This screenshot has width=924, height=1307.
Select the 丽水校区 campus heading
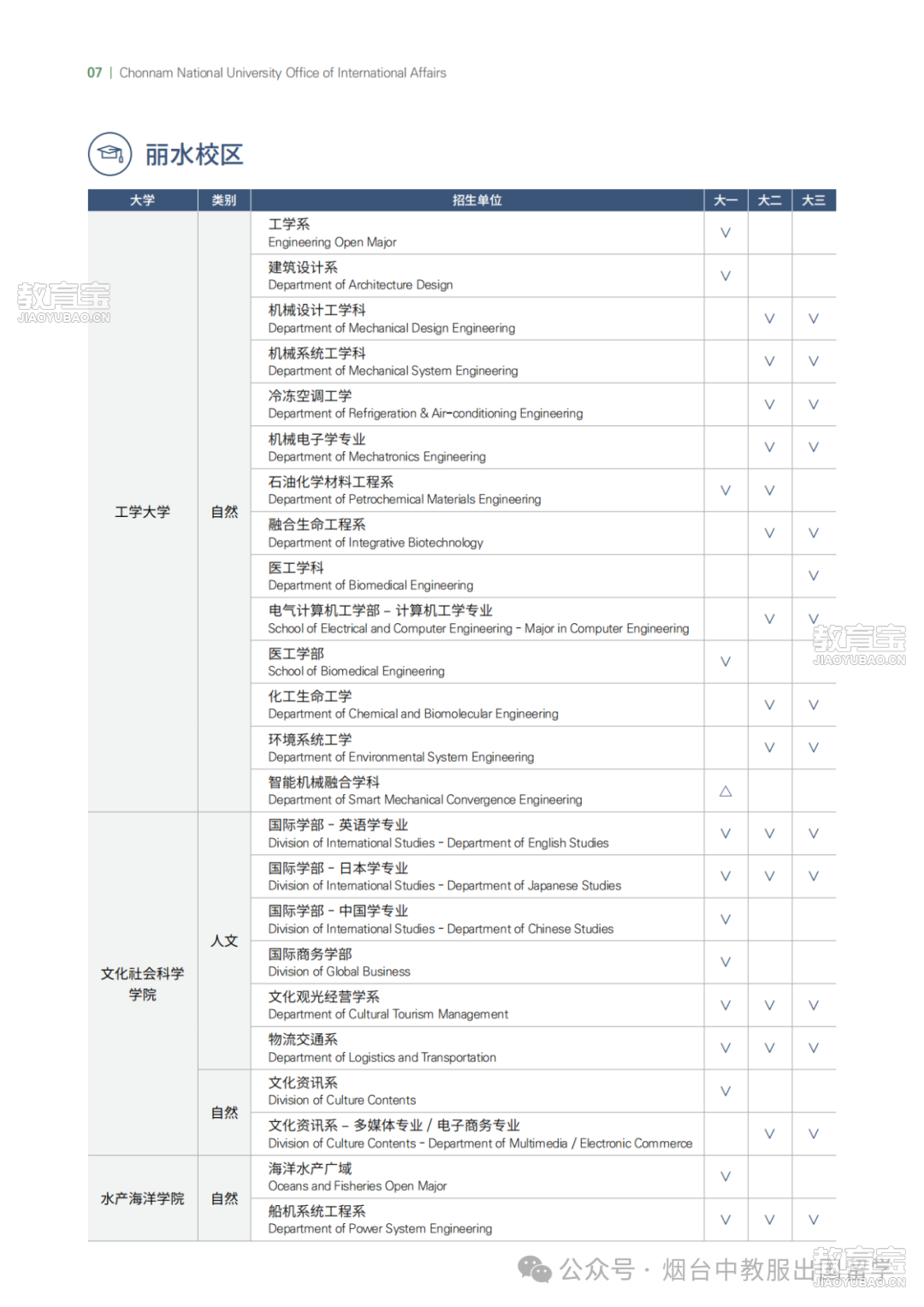pyautogui.click(x=194, y=155)
